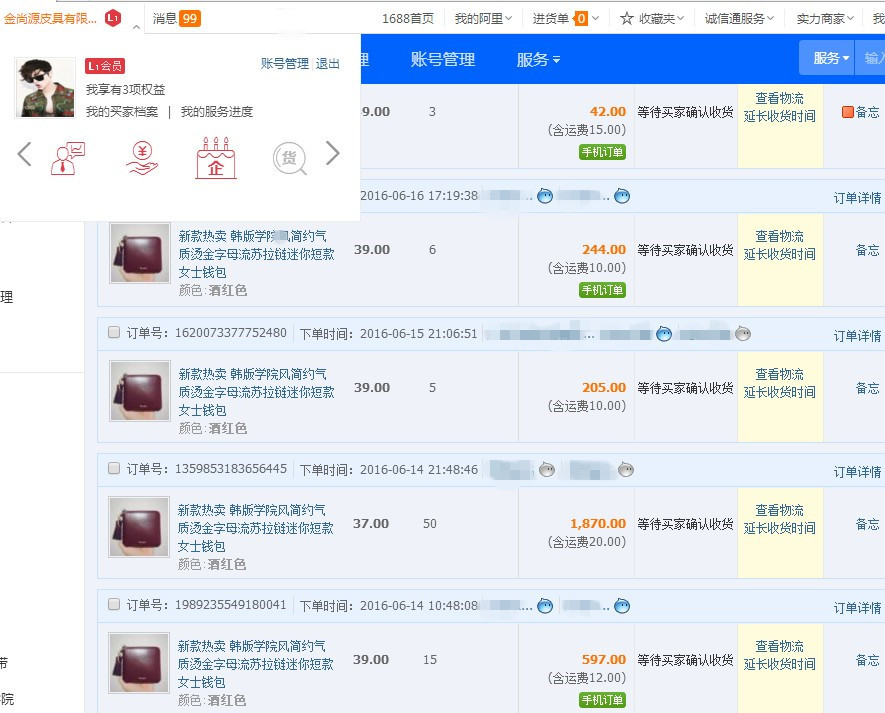Image resolution: width=885 pixels, height=713 pixels.
Task: Open the enterprise birthday cake icon
Action: click(216, 158)
